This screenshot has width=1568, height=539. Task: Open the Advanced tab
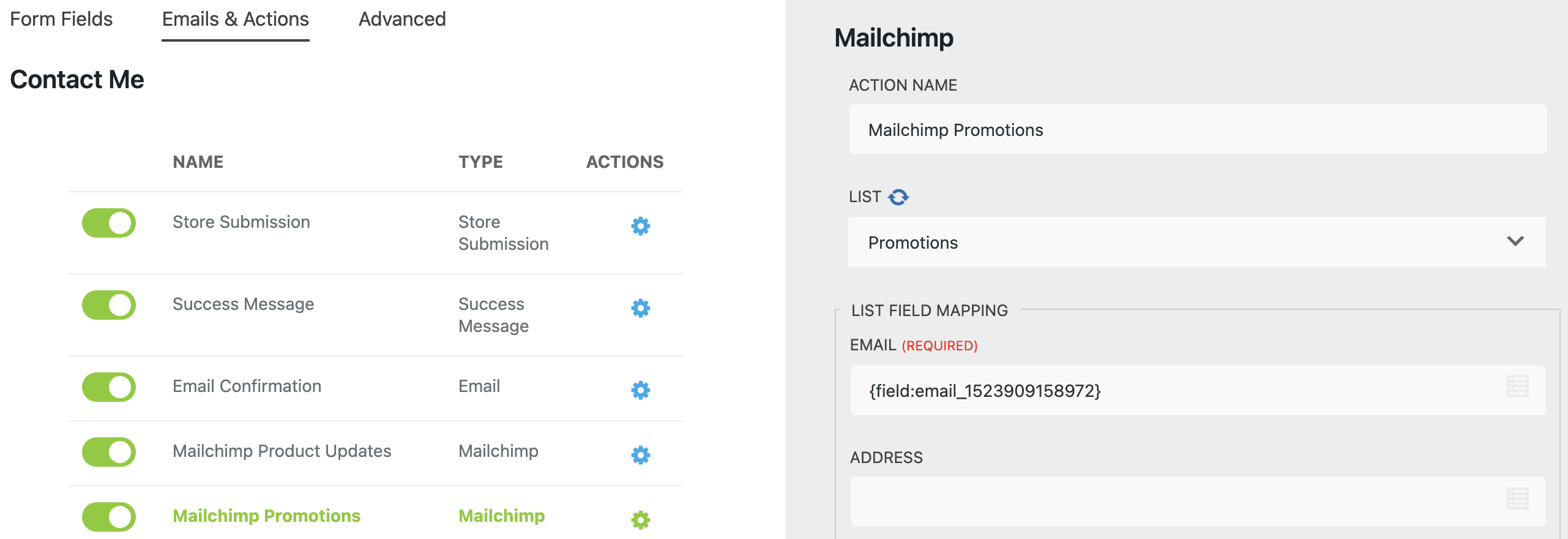pos(402,20)
